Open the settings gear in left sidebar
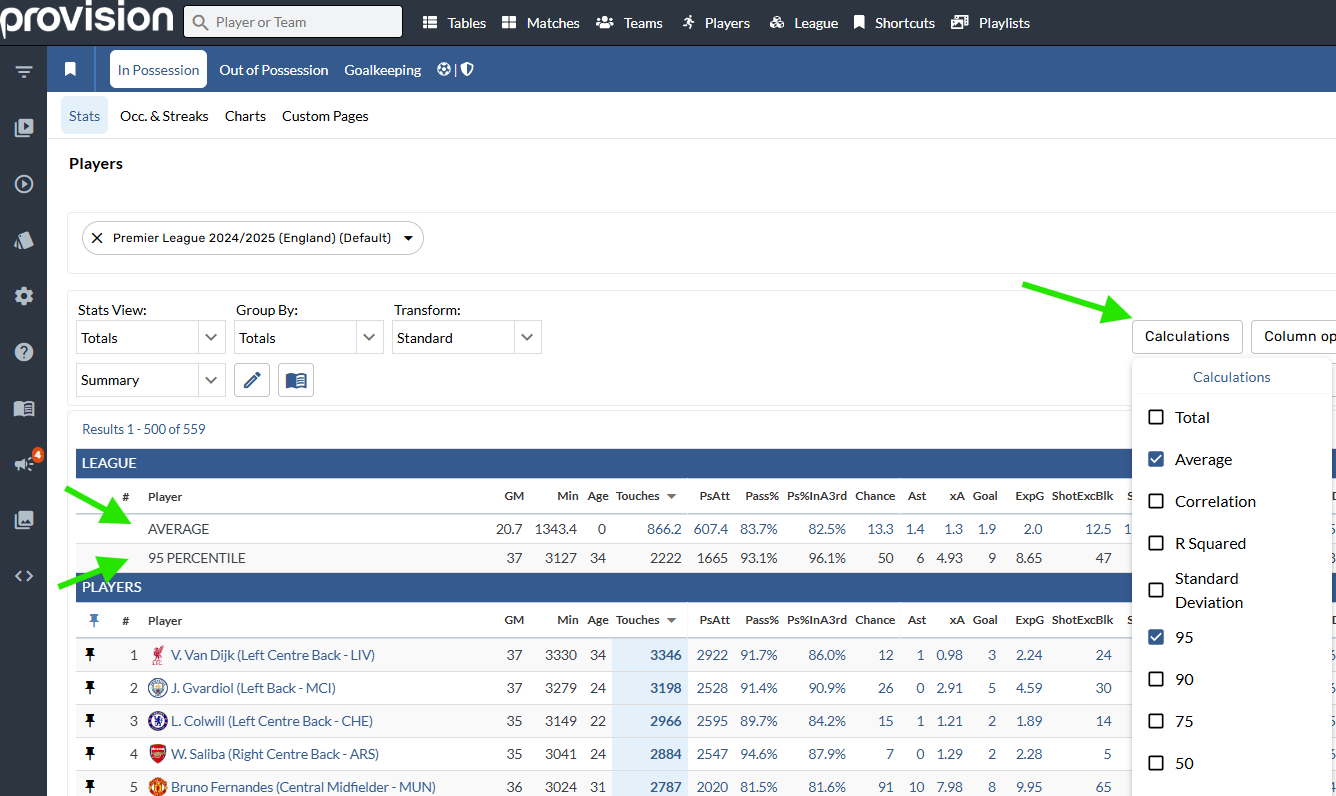 tap(24, 296)
